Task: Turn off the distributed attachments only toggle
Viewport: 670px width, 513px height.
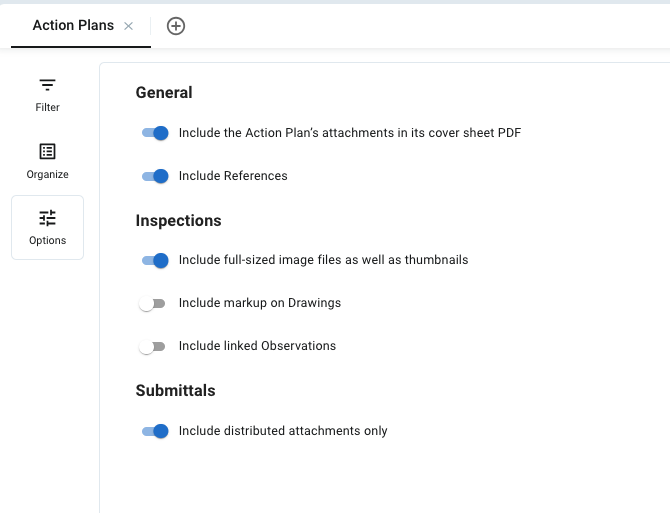Action: pos(154,431)
